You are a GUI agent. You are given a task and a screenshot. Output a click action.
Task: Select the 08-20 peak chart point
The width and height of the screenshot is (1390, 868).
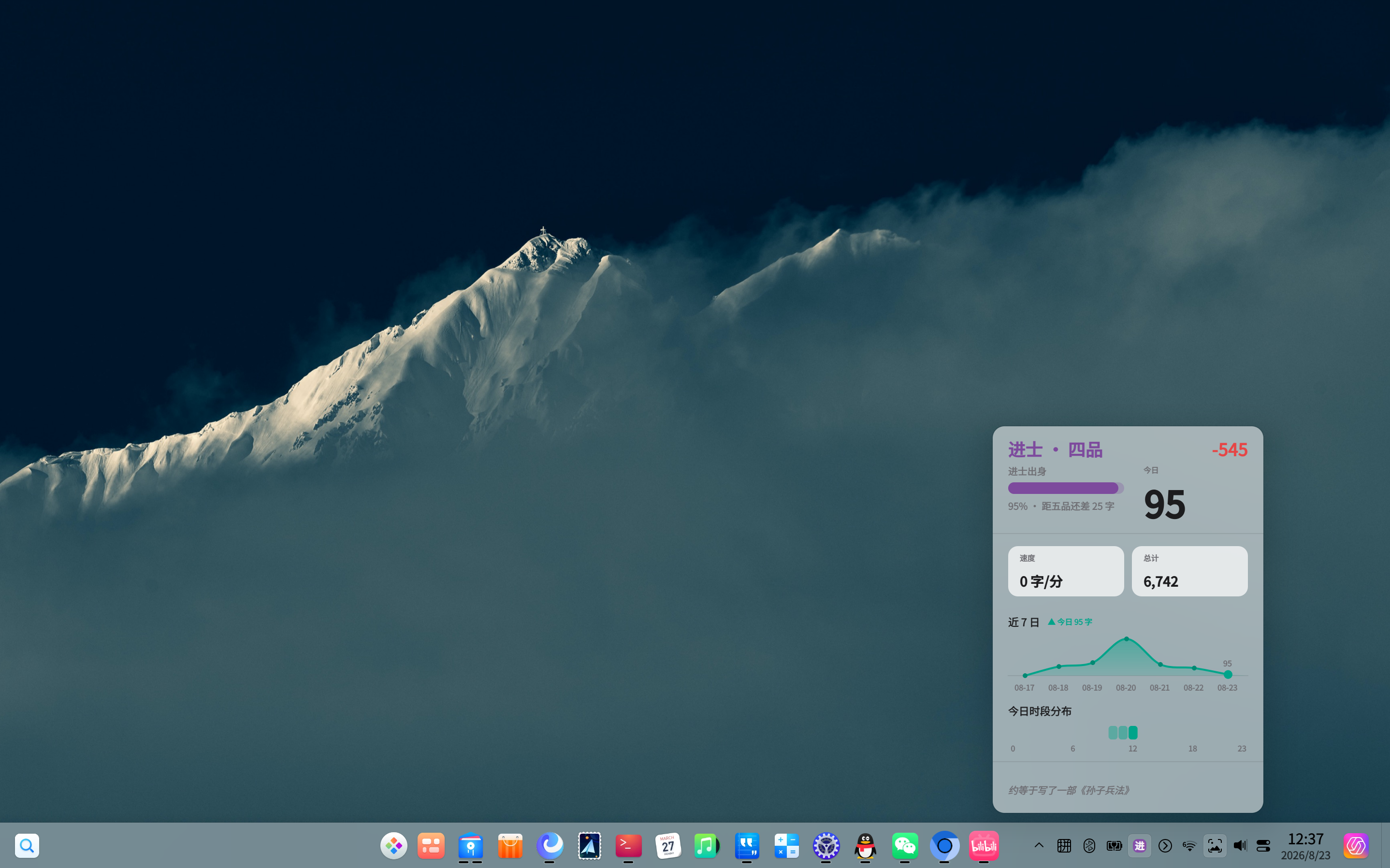click(1126, 639)
